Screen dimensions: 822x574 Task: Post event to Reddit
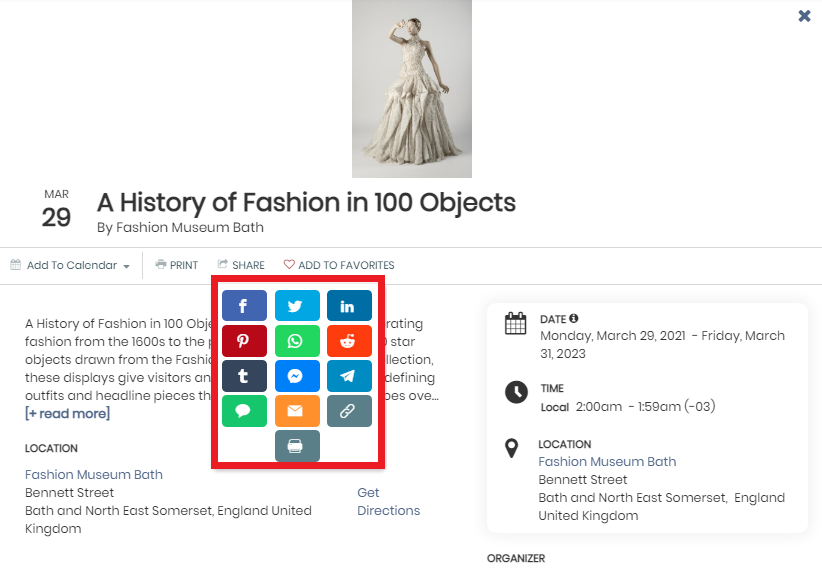(x=350, y=341)
